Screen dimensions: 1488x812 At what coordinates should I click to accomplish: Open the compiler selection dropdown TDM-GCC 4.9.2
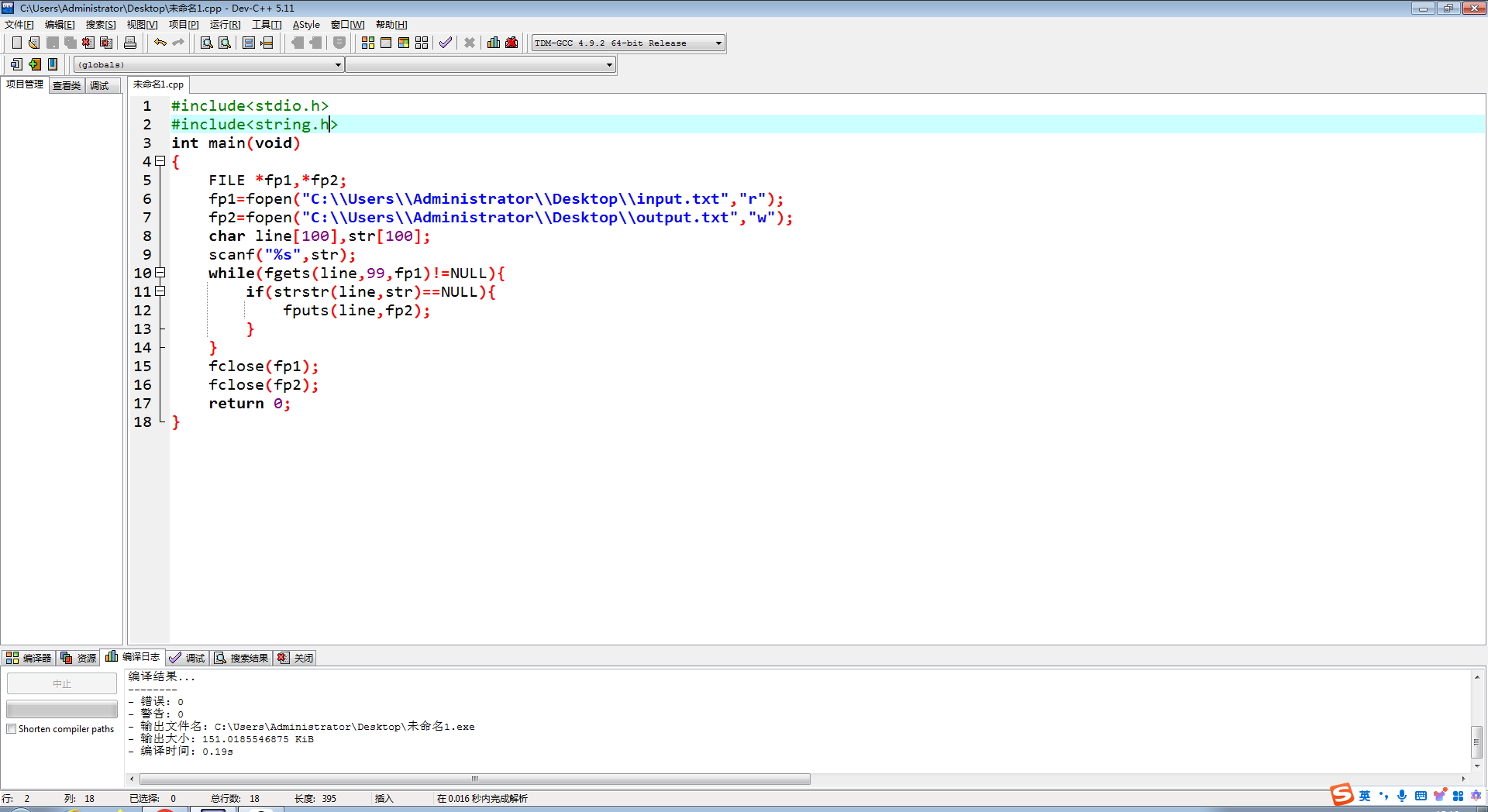628,43
